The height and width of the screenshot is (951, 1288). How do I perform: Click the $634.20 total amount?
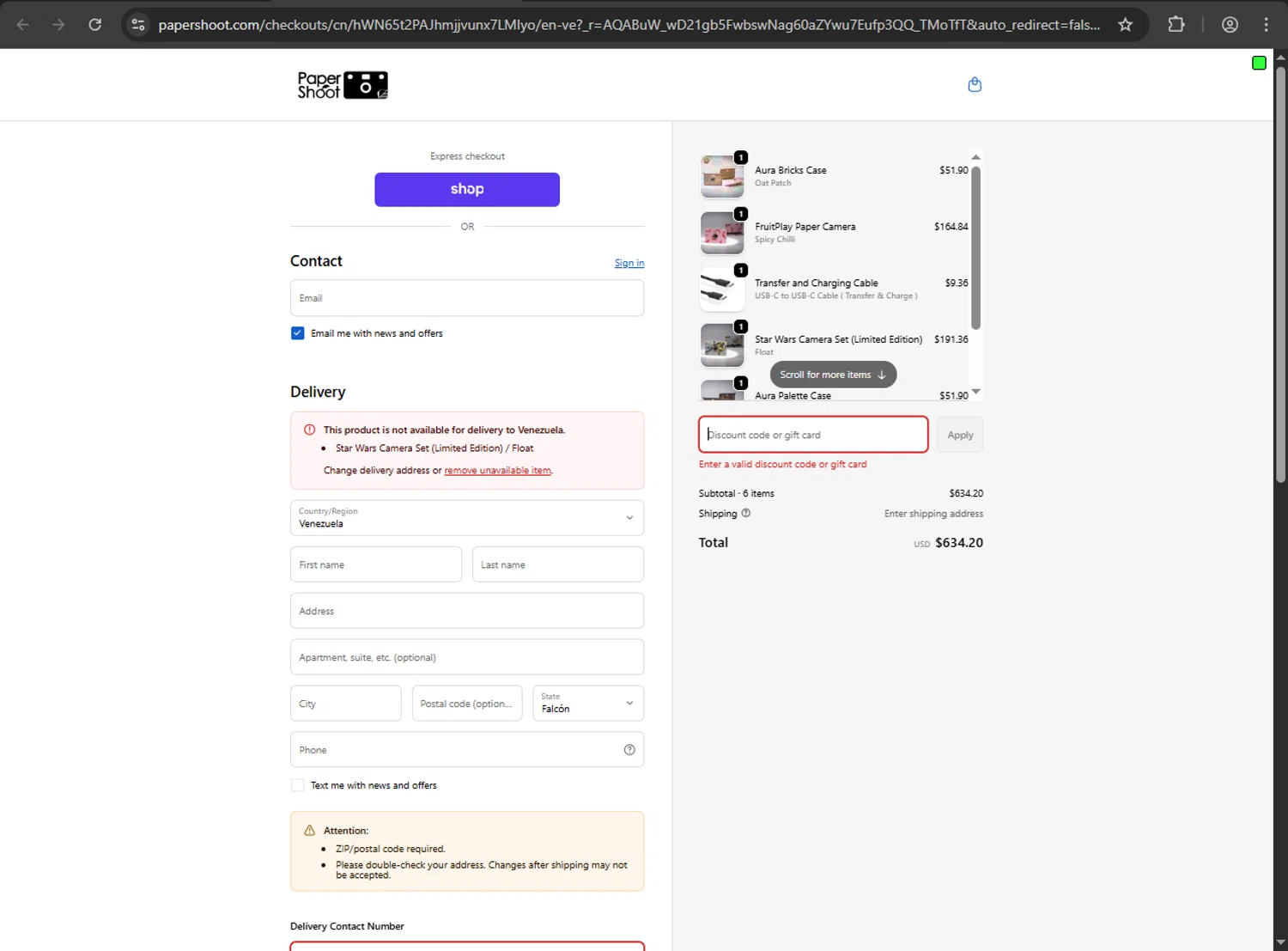[959, 543]
